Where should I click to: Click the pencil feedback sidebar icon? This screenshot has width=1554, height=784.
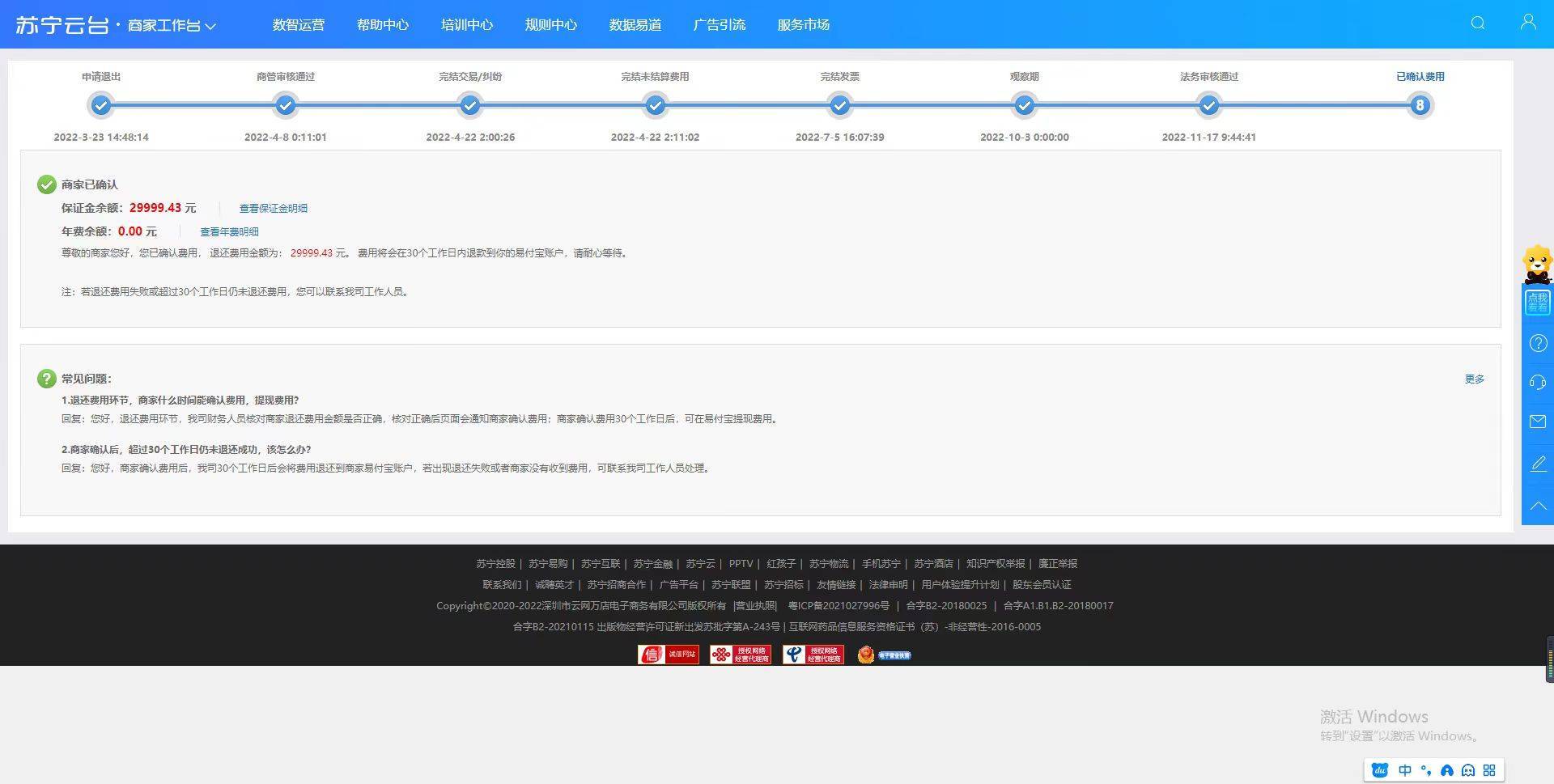click(x=1538, y=464)
